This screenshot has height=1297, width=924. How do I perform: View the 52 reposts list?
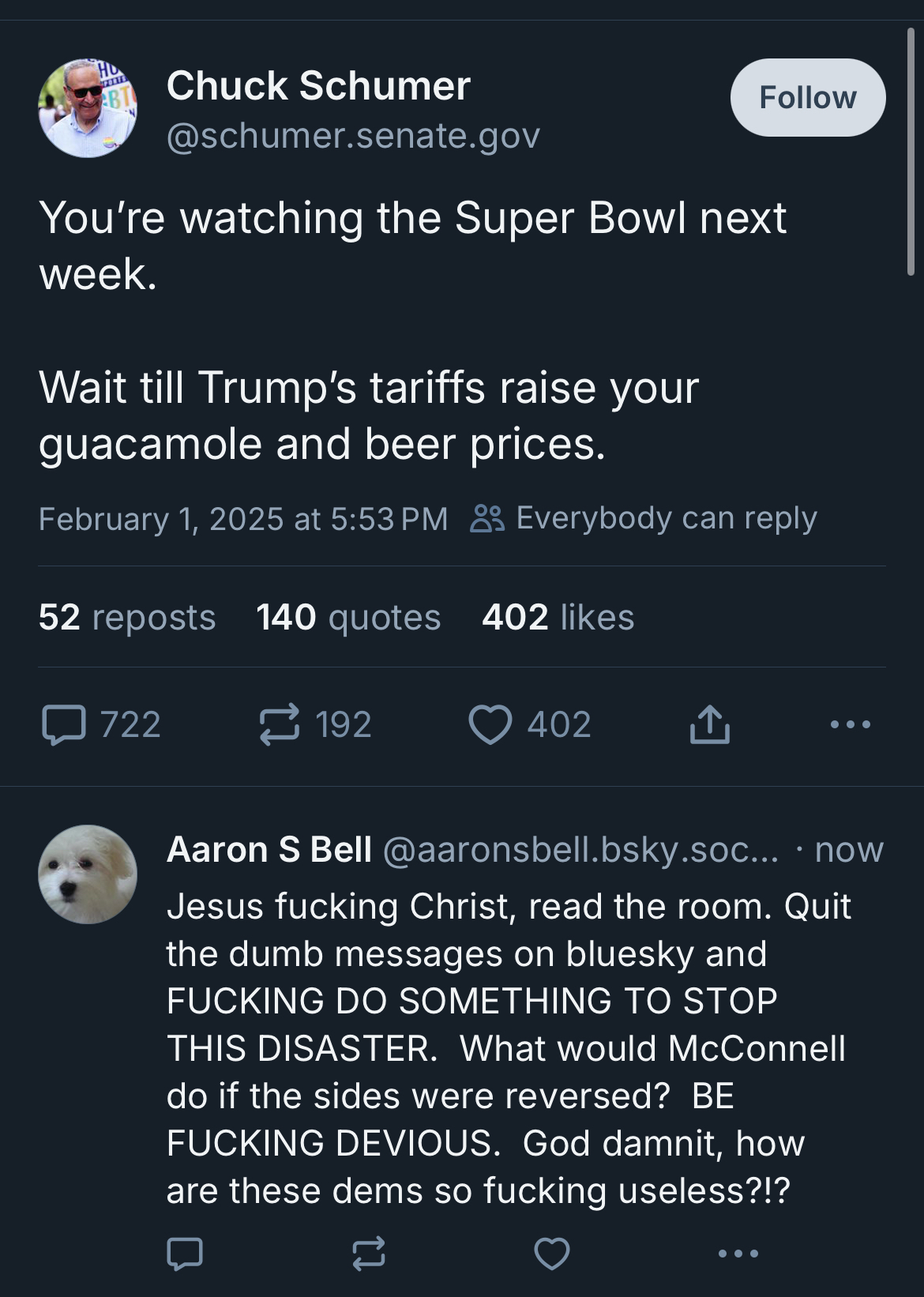coord(126,617)
